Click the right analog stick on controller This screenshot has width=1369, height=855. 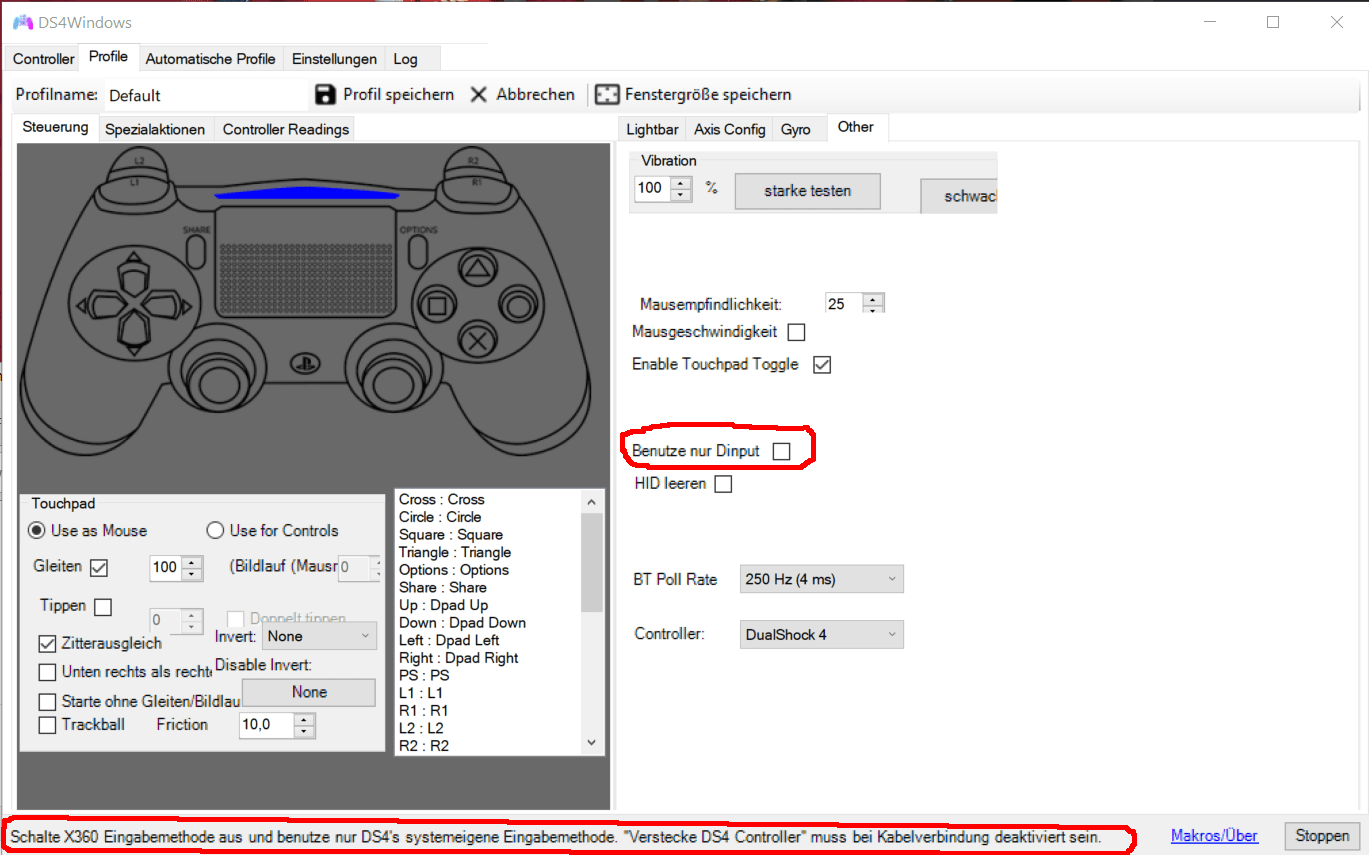[x=391, y=380]
